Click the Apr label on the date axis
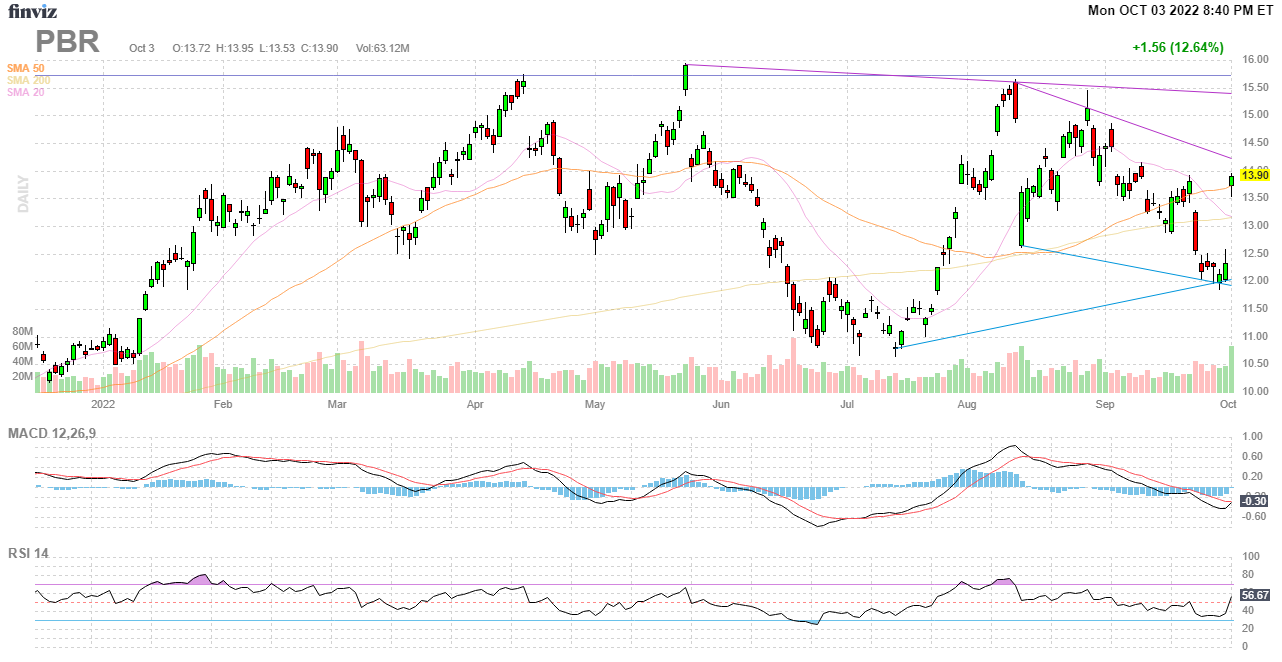This screenshot has height=662, width=1282. tap(475, 405)
